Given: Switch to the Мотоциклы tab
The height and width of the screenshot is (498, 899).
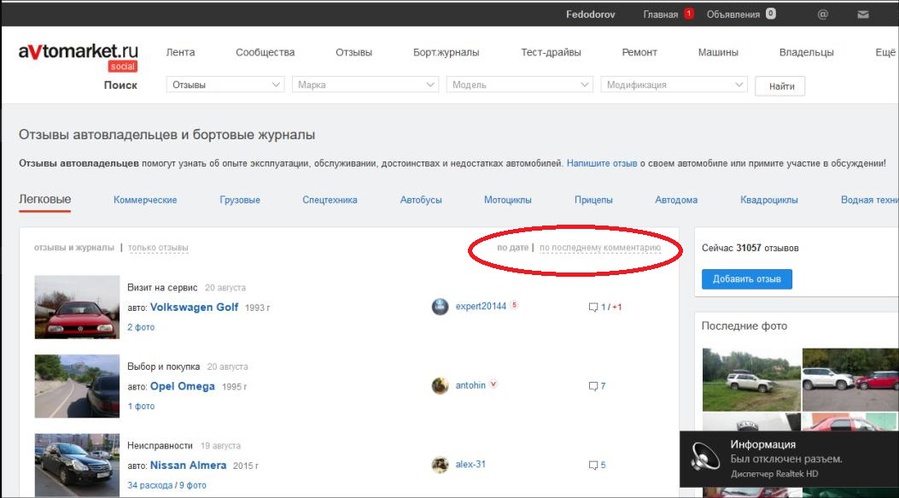Looking at the screenshot, I should 507,200.
